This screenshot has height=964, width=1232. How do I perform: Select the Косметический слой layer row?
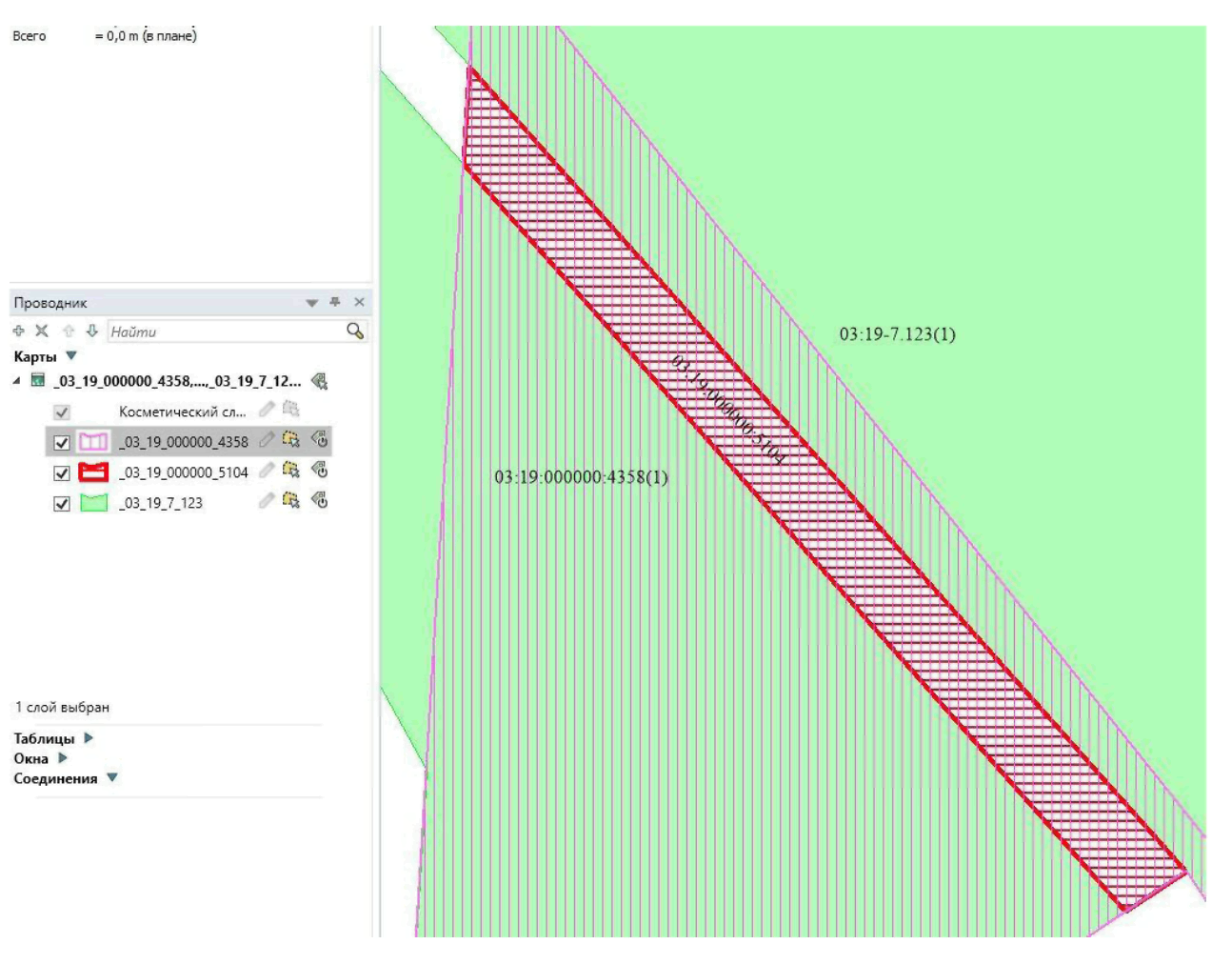(x=181, y=412)
